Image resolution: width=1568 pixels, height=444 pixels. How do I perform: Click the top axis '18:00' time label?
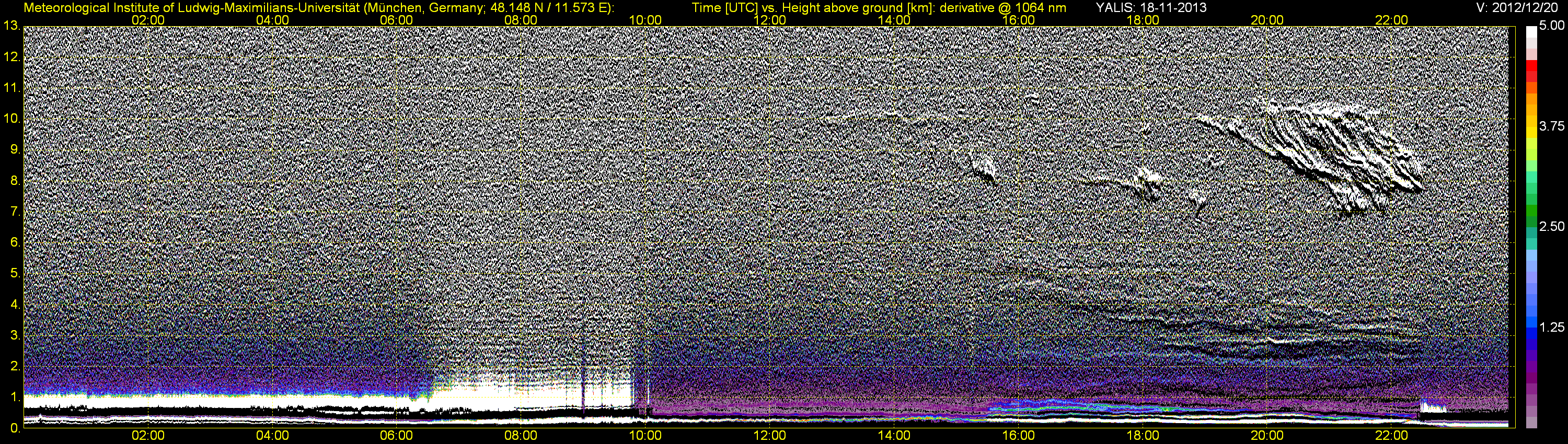(x=1143, y=20)
